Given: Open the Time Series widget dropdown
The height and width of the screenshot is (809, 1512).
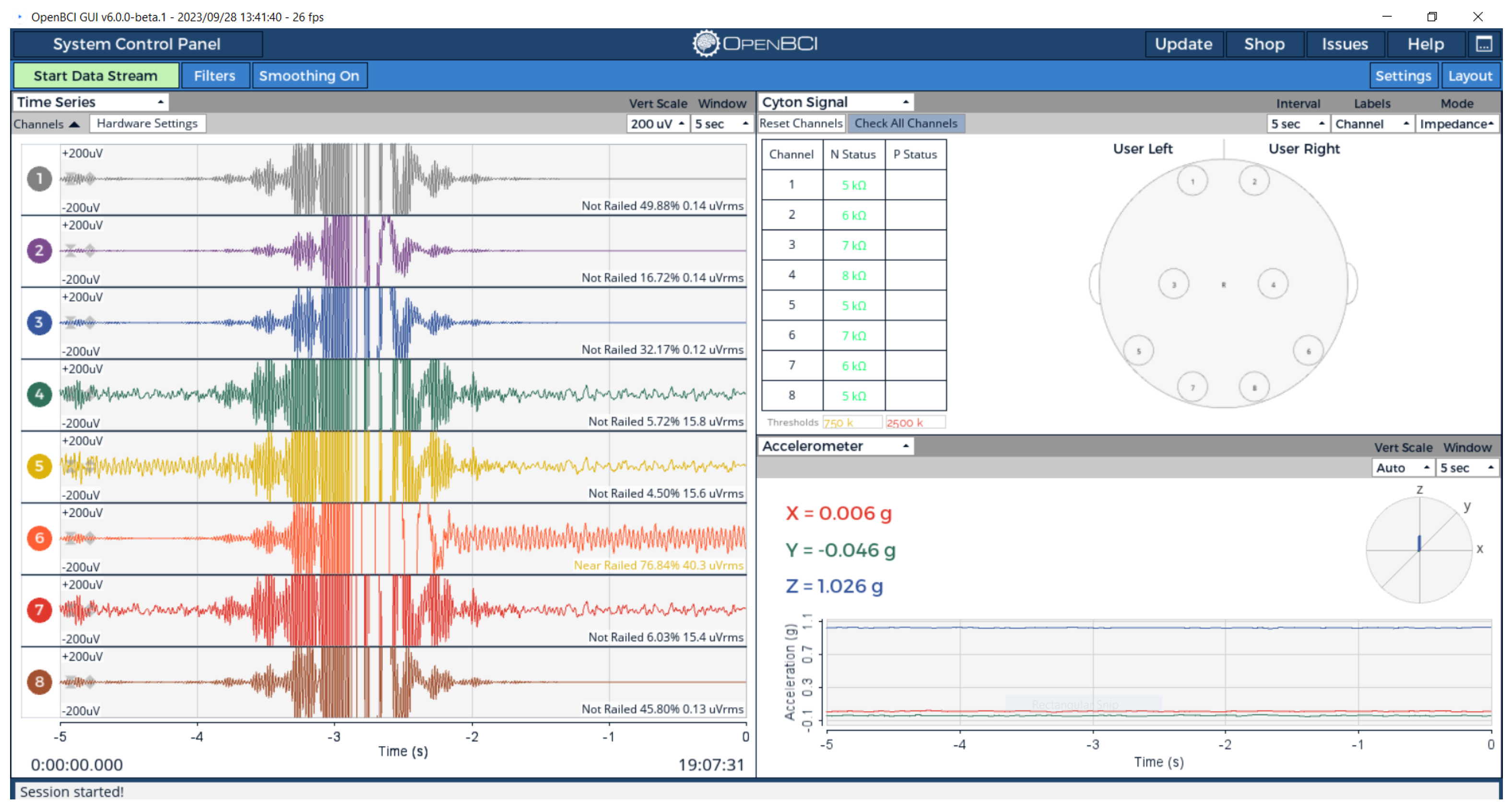Looking at the screenshot, I should (90, 102).
